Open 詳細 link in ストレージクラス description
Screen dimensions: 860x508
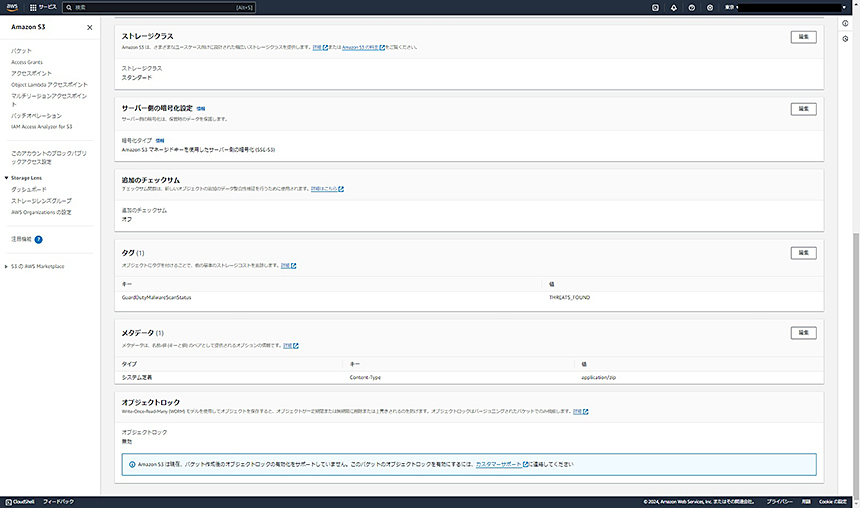(320, 48)
